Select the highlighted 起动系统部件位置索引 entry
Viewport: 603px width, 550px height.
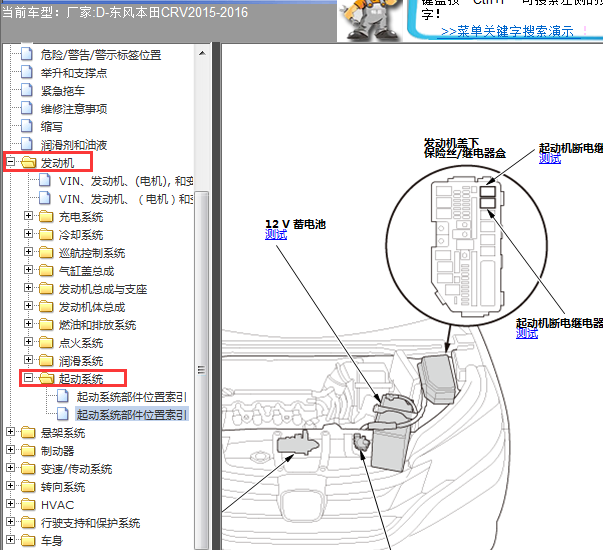[x=132, y=415]
